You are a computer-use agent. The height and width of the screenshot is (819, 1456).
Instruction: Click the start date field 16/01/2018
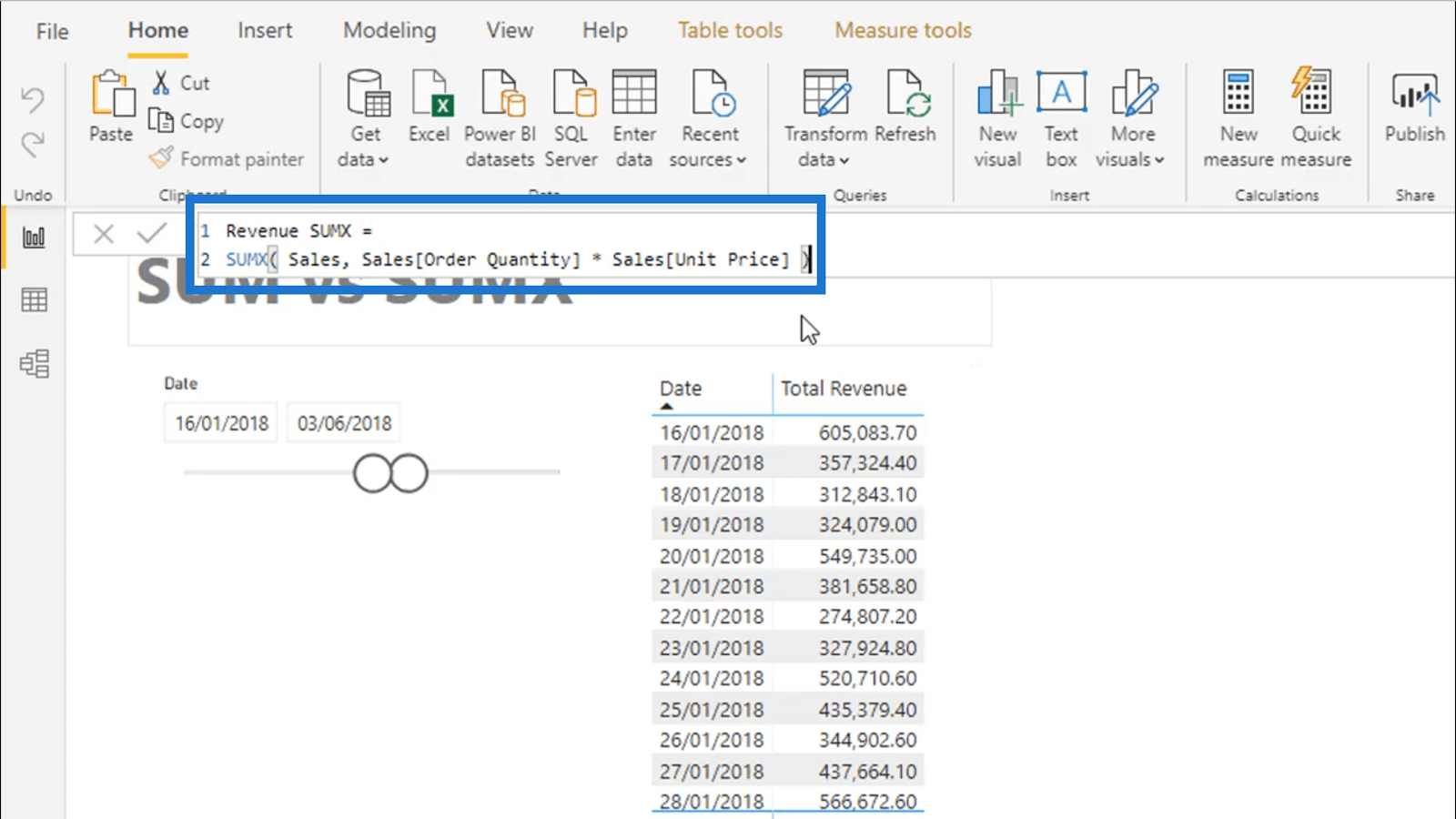point(222,423)
